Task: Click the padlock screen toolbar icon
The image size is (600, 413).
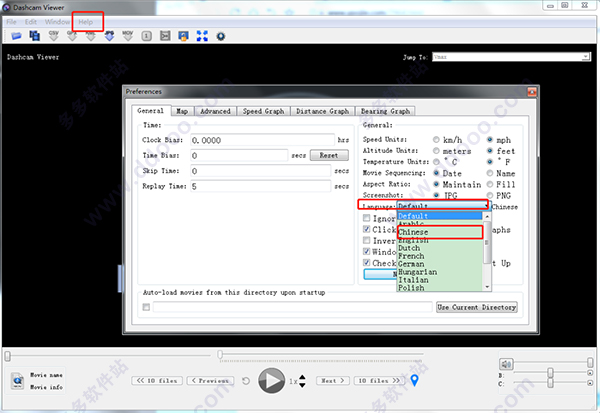Action: click(184, 36)
